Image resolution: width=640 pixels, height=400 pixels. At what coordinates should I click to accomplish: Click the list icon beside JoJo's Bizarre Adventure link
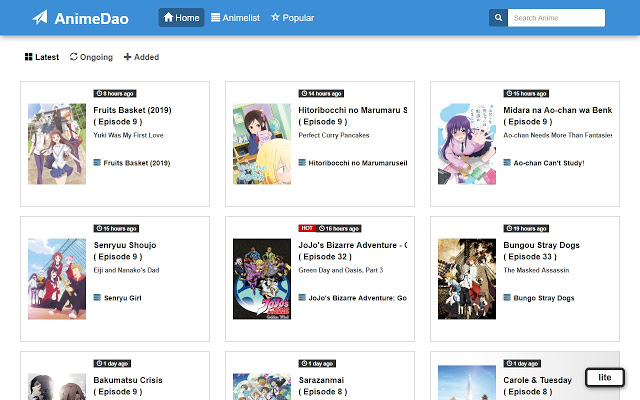click(x=302, y=298)
